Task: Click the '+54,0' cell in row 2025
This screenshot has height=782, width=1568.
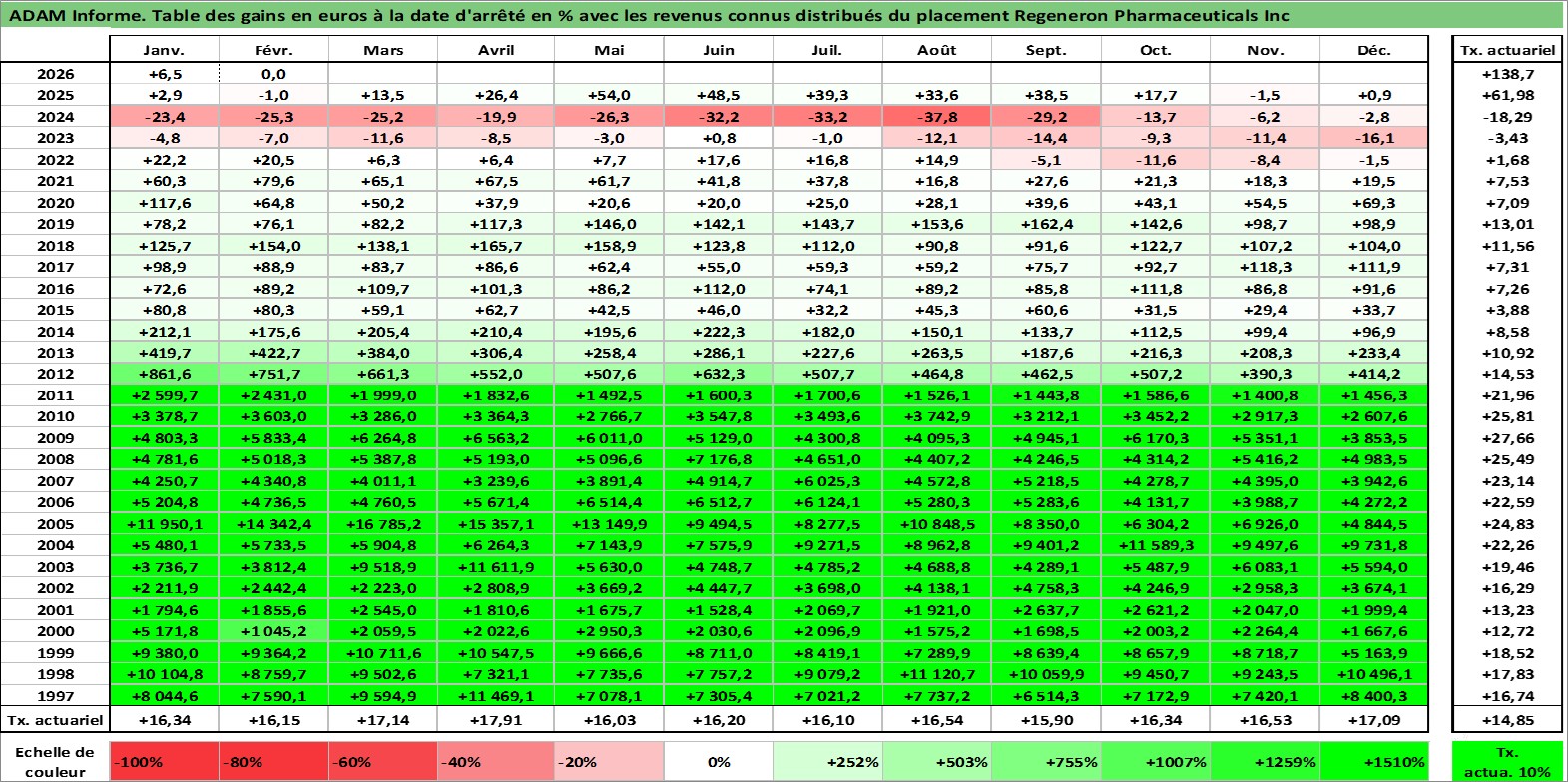Action: click(x=608, y=95)
